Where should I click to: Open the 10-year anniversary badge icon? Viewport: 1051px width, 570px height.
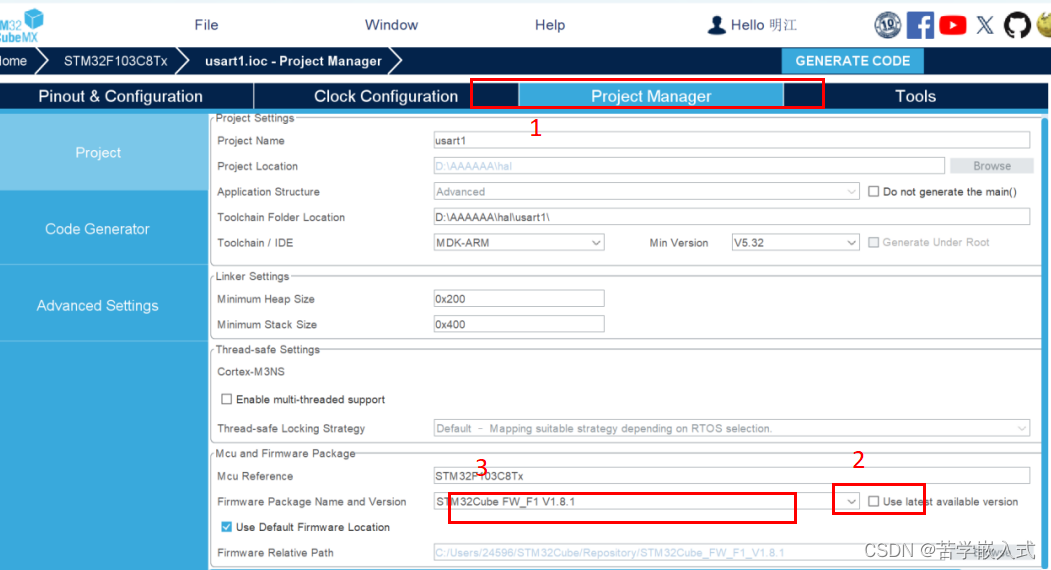pos(887,25)
